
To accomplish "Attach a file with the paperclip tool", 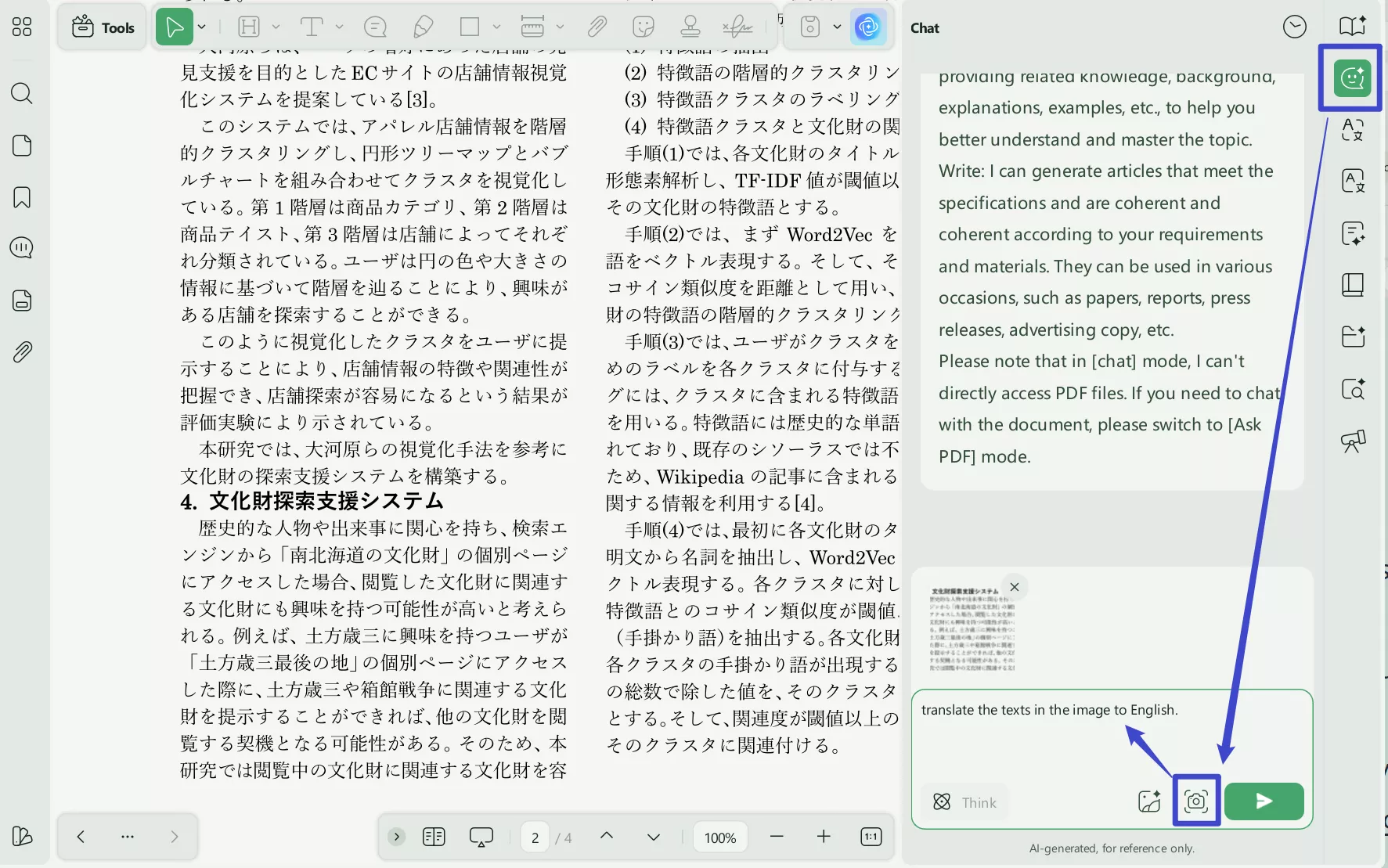I will 597,27.
